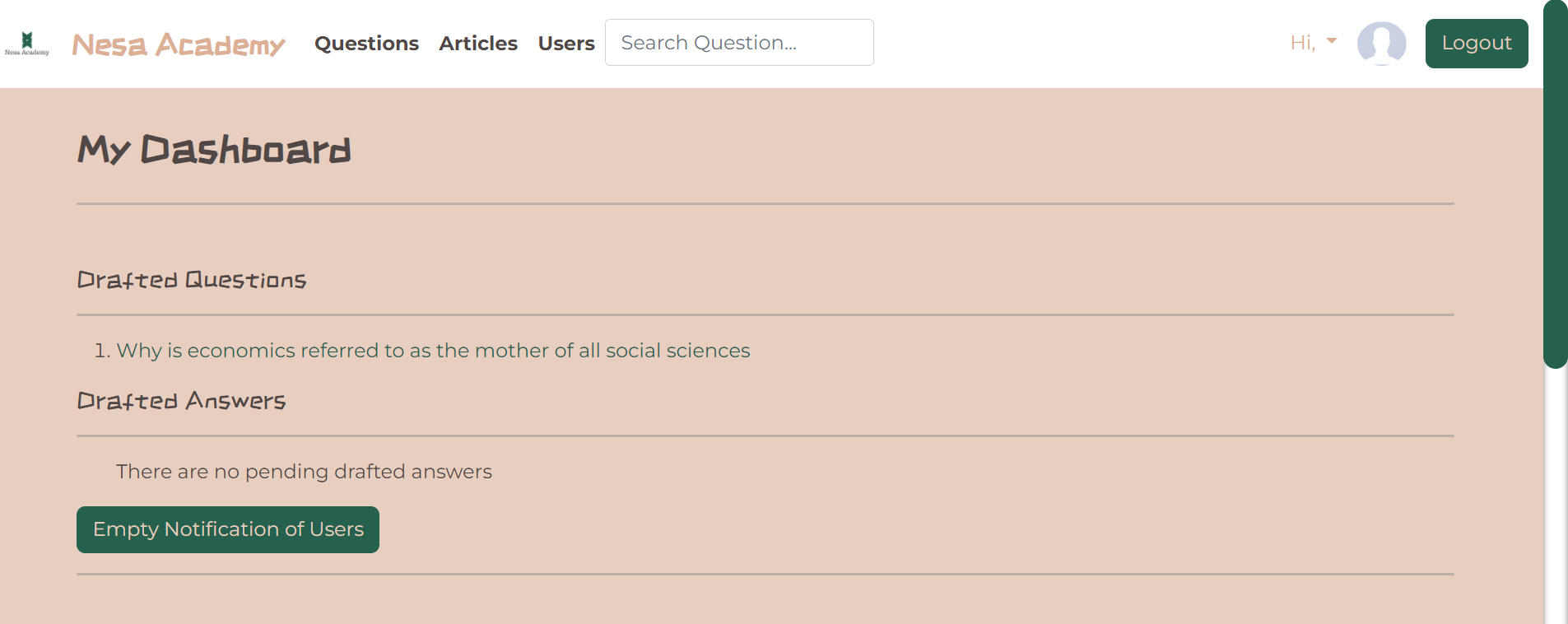Select the Drafted Questions heading

(192, 280)
